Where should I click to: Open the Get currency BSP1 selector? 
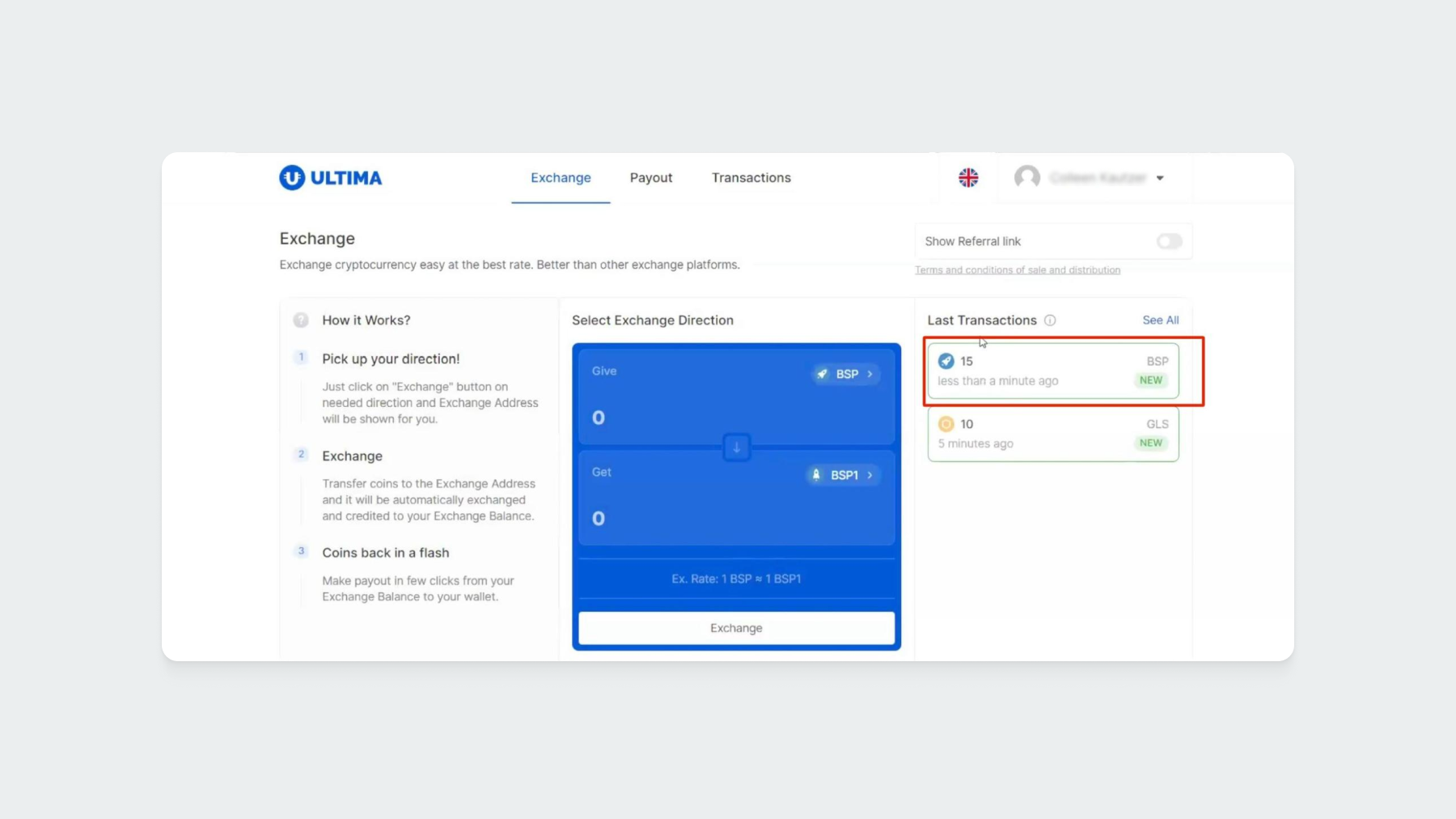click(x=843, y=475)
